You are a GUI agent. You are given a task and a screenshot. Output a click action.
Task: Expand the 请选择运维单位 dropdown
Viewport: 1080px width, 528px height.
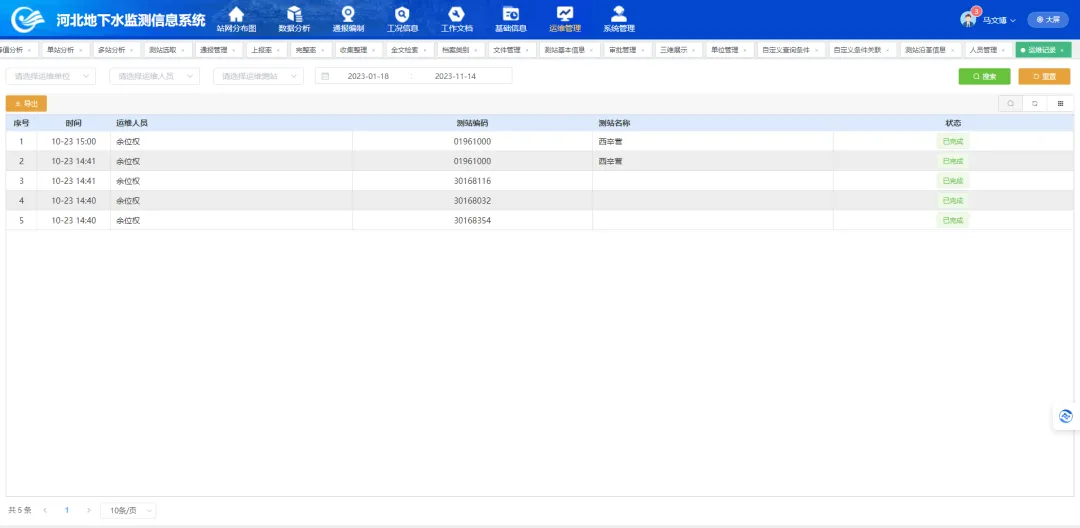tap(48, 76)
